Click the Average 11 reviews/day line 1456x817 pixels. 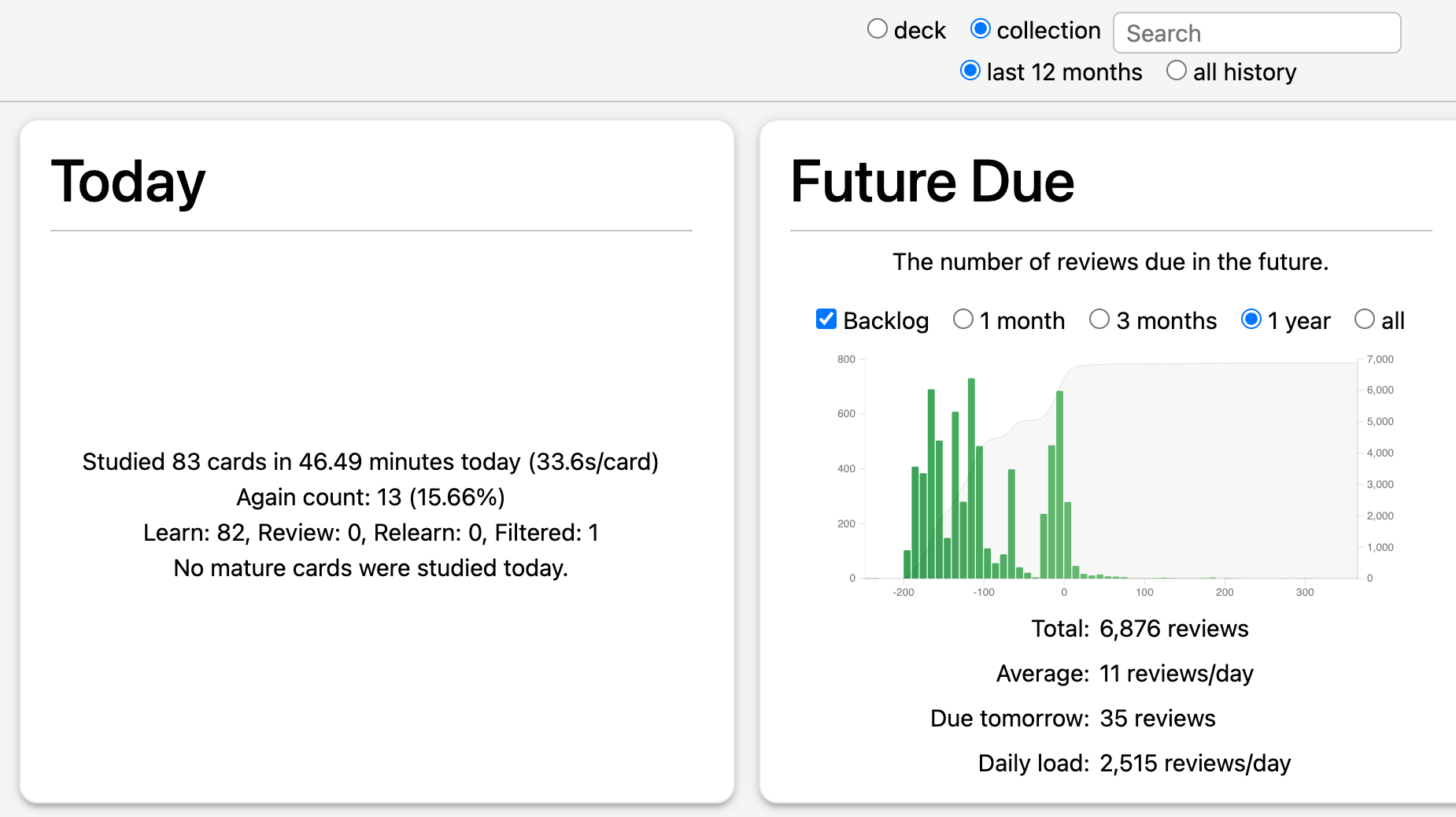coord(1125,674)
